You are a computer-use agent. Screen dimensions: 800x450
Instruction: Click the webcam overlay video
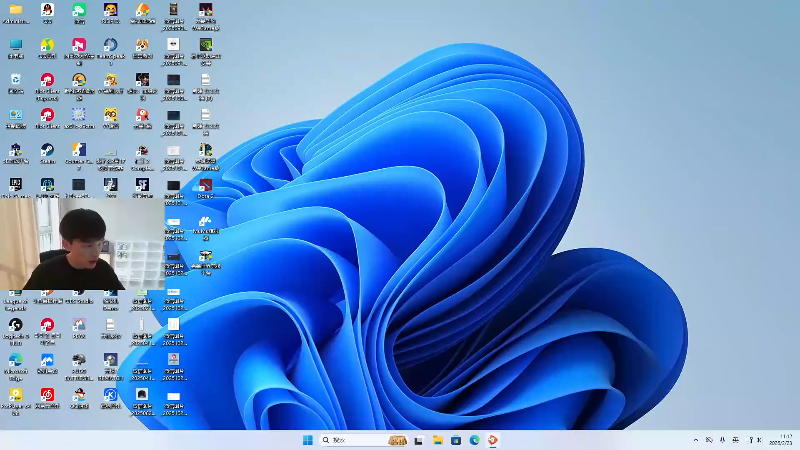pyautogui.click(x=80, y=245)
